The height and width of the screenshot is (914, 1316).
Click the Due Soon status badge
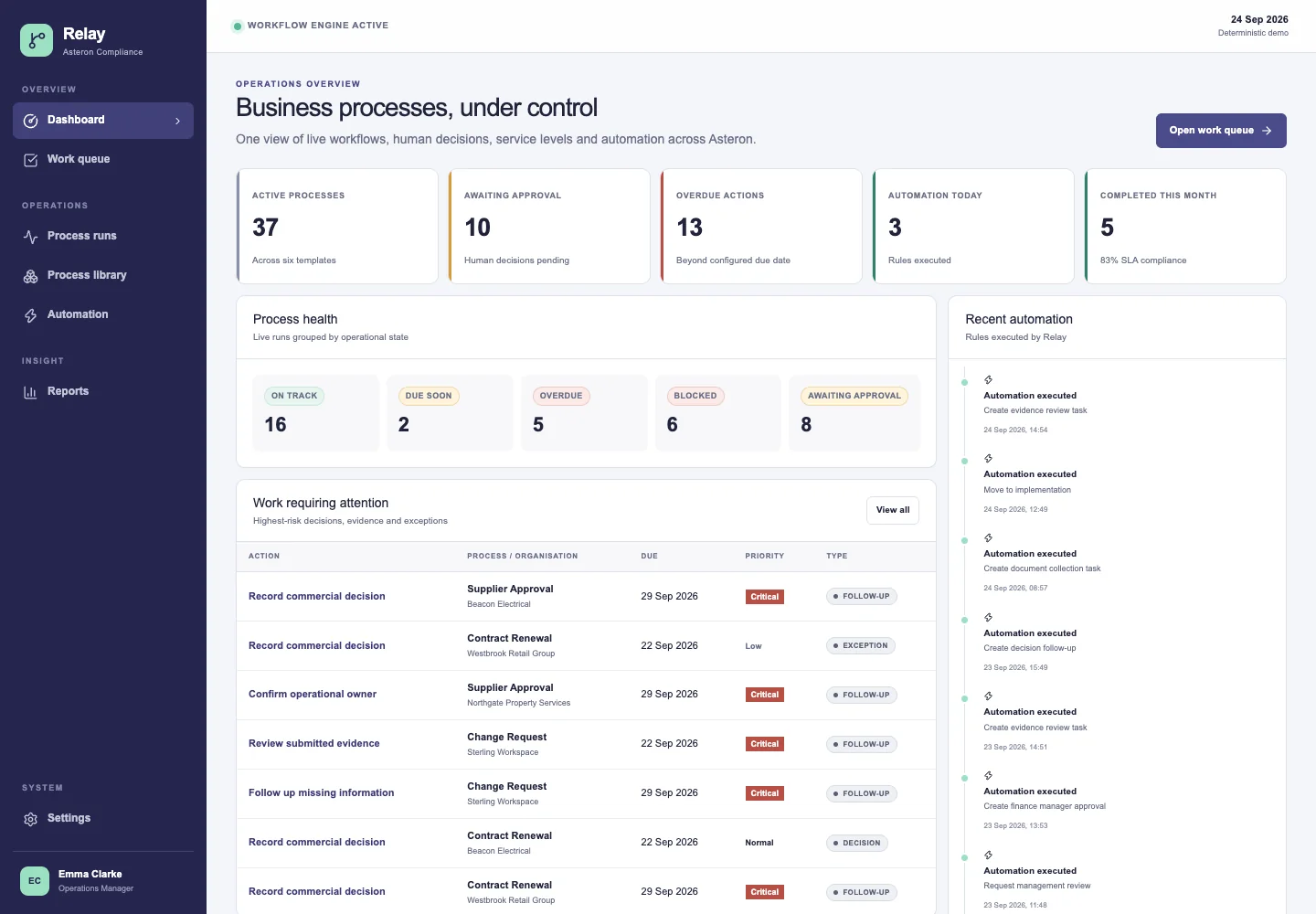(429, 396)
